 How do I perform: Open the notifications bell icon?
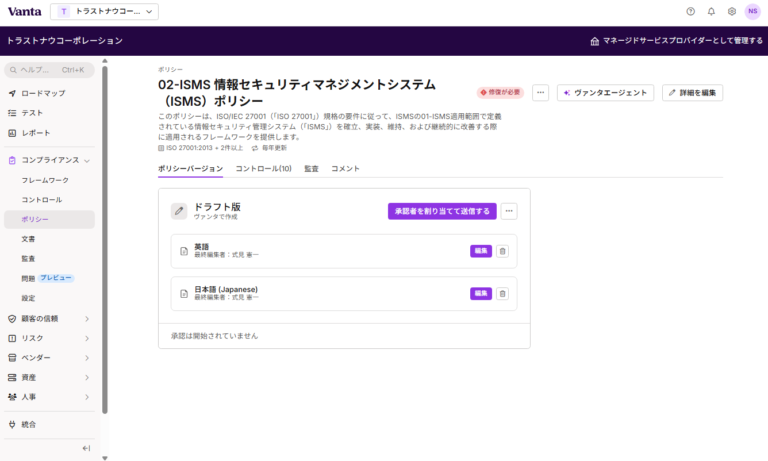711,11
